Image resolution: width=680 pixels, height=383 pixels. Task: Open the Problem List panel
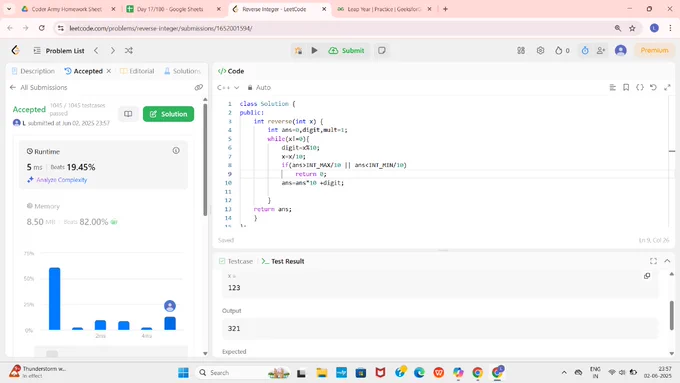59,51
